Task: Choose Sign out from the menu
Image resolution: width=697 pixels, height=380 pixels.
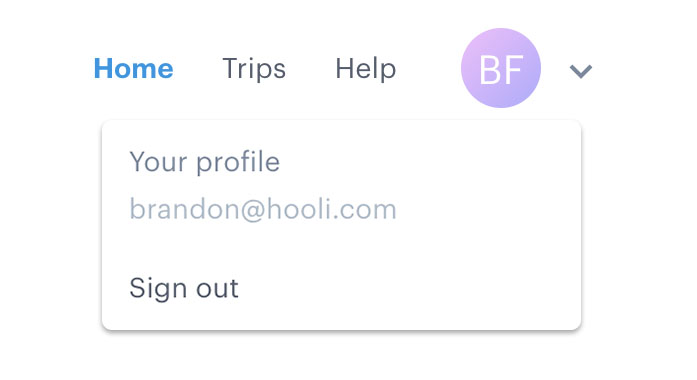Action: tap(184, 288)
